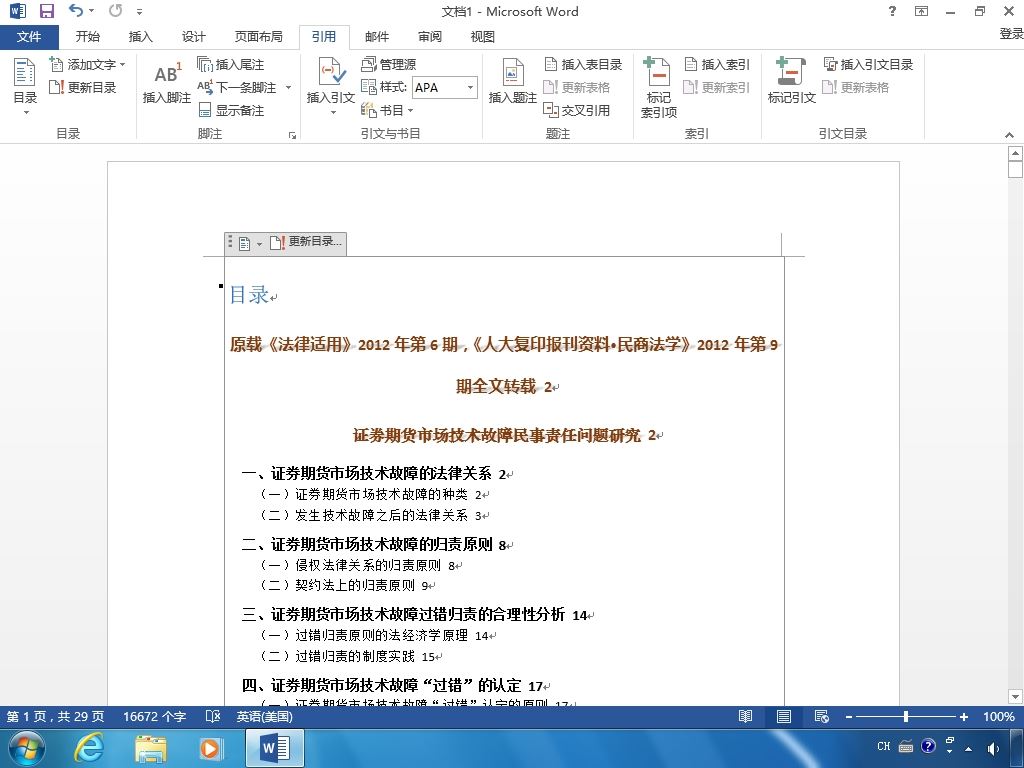Switch to the 插入 ribbon tab
The height and width of the screenshot is (768, 1024).
click(x=140, y=37)
